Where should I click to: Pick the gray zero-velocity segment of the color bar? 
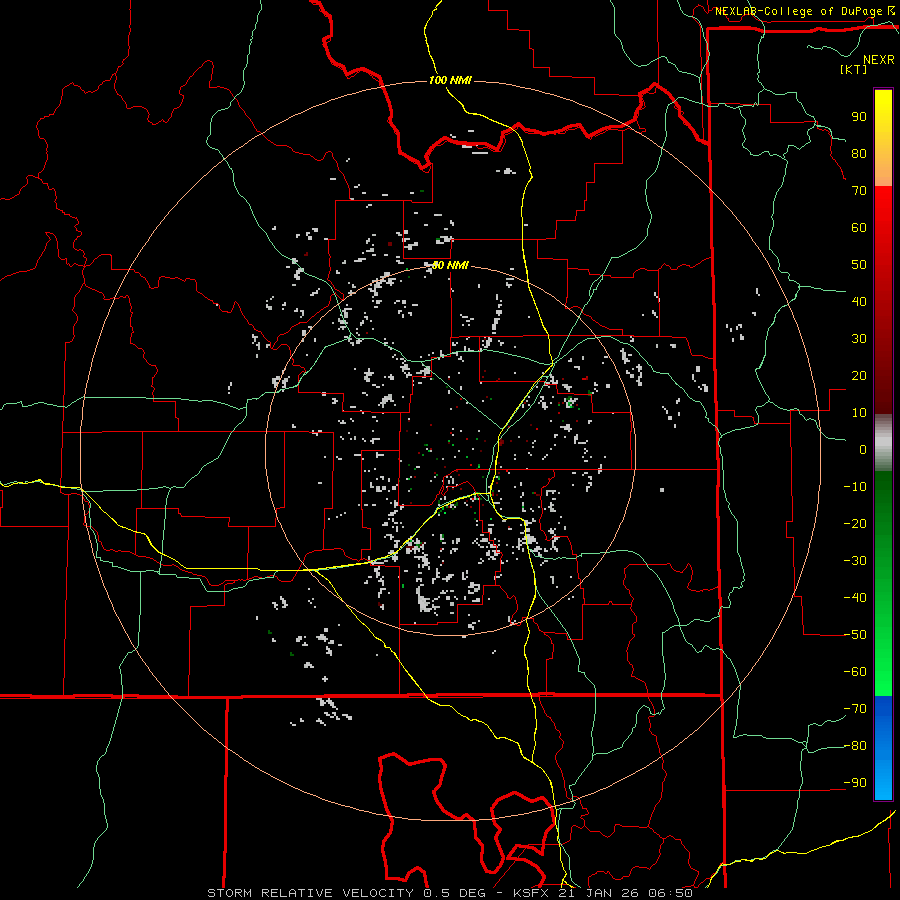click(883, 443)
